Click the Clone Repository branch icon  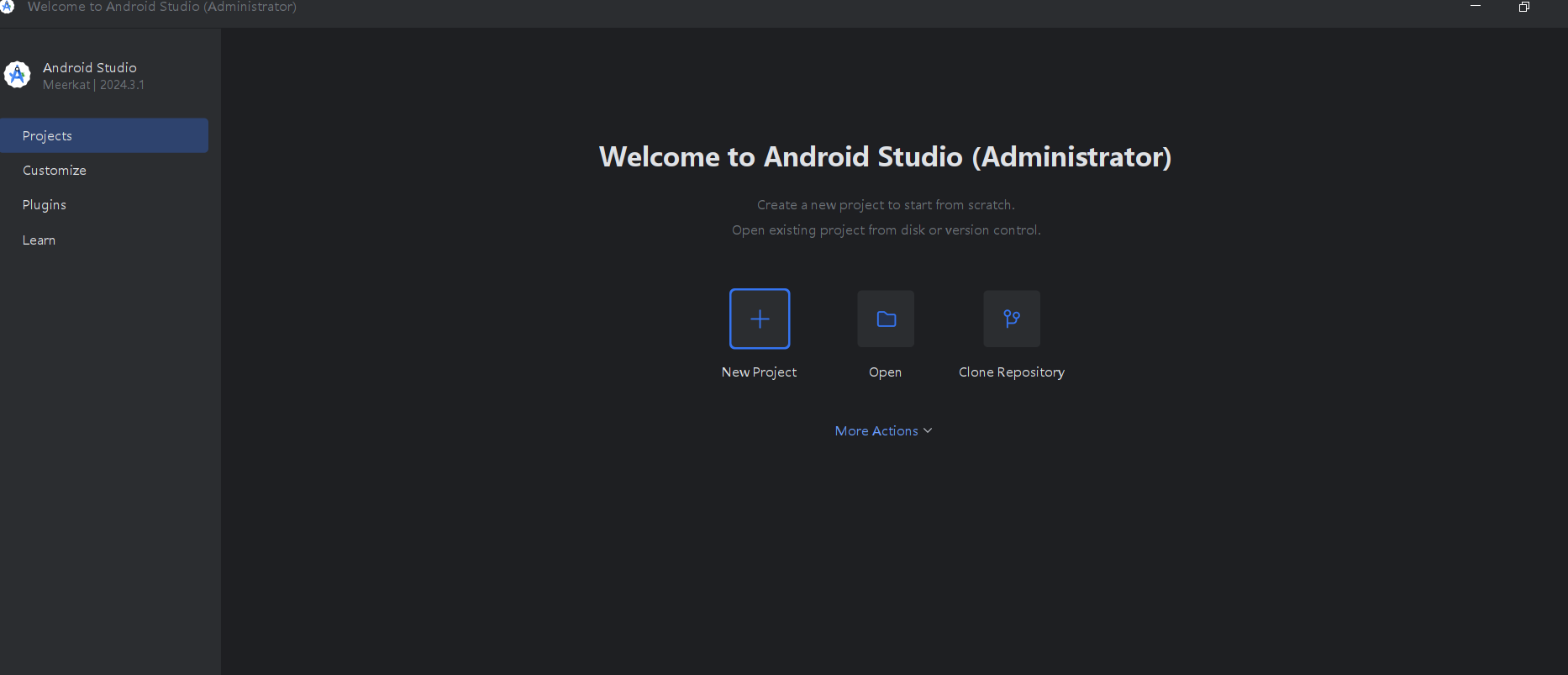(x=1012, y=319)
